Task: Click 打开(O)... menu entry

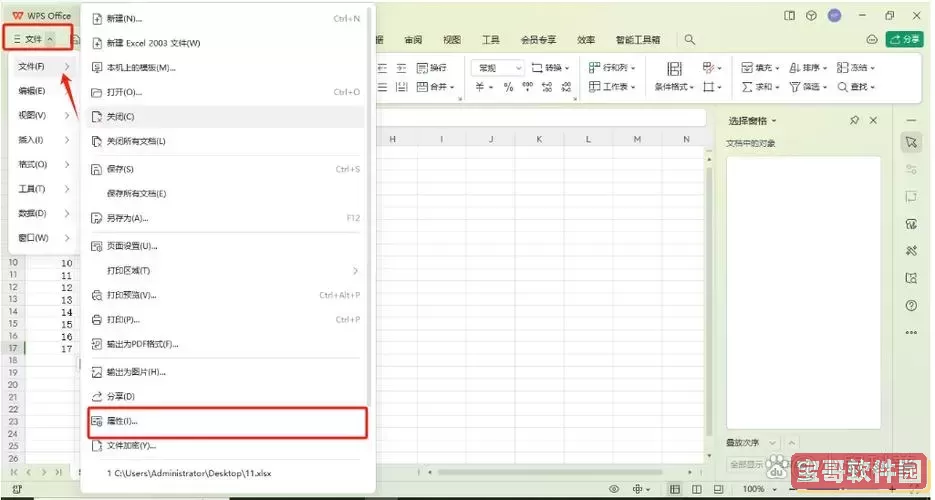Action: tap(225, 92)
